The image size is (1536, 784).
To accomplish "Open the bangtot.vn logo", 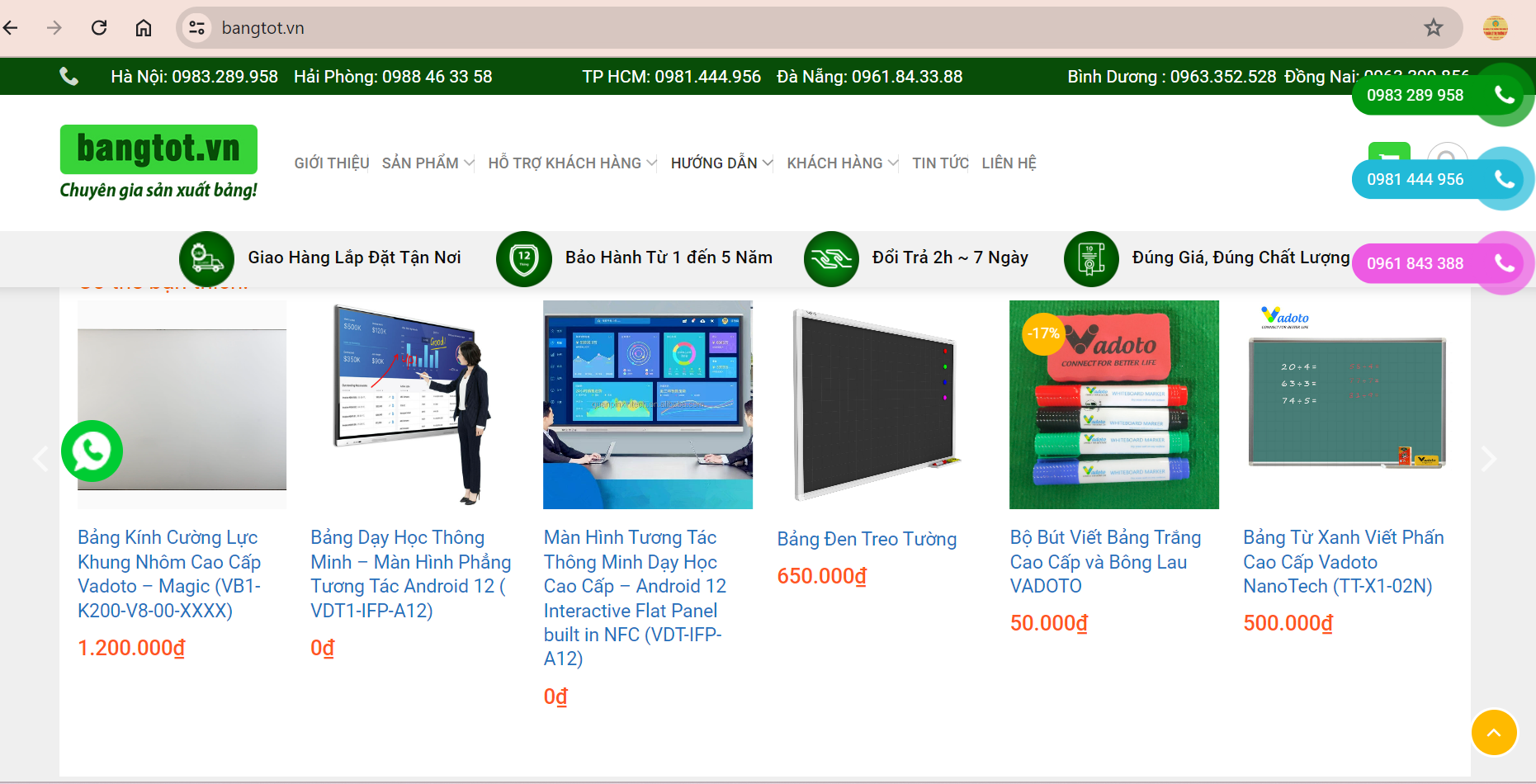I will click(158, 149).
